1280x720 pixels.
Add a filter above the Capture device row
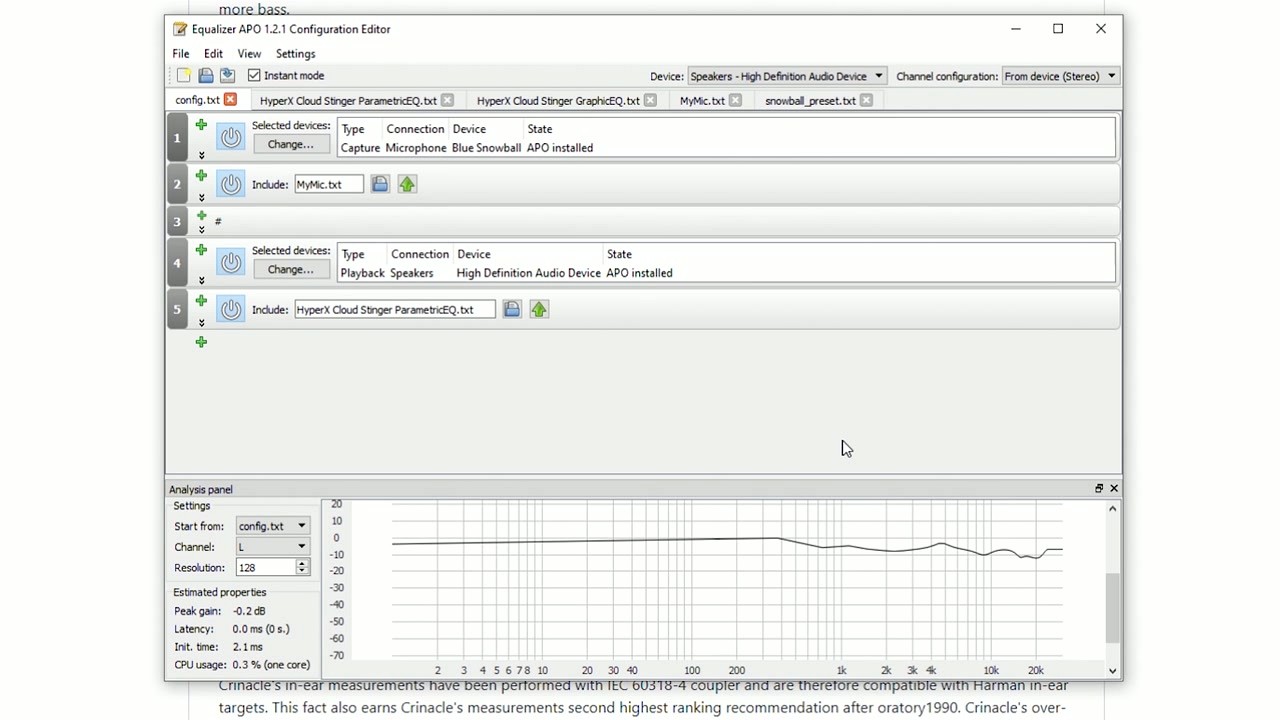[x=201, y=125]
